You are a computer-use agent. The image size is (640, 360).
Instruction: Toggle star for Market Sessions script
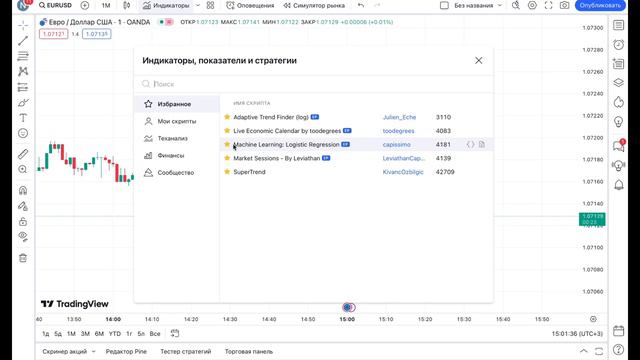coord(227,158)
